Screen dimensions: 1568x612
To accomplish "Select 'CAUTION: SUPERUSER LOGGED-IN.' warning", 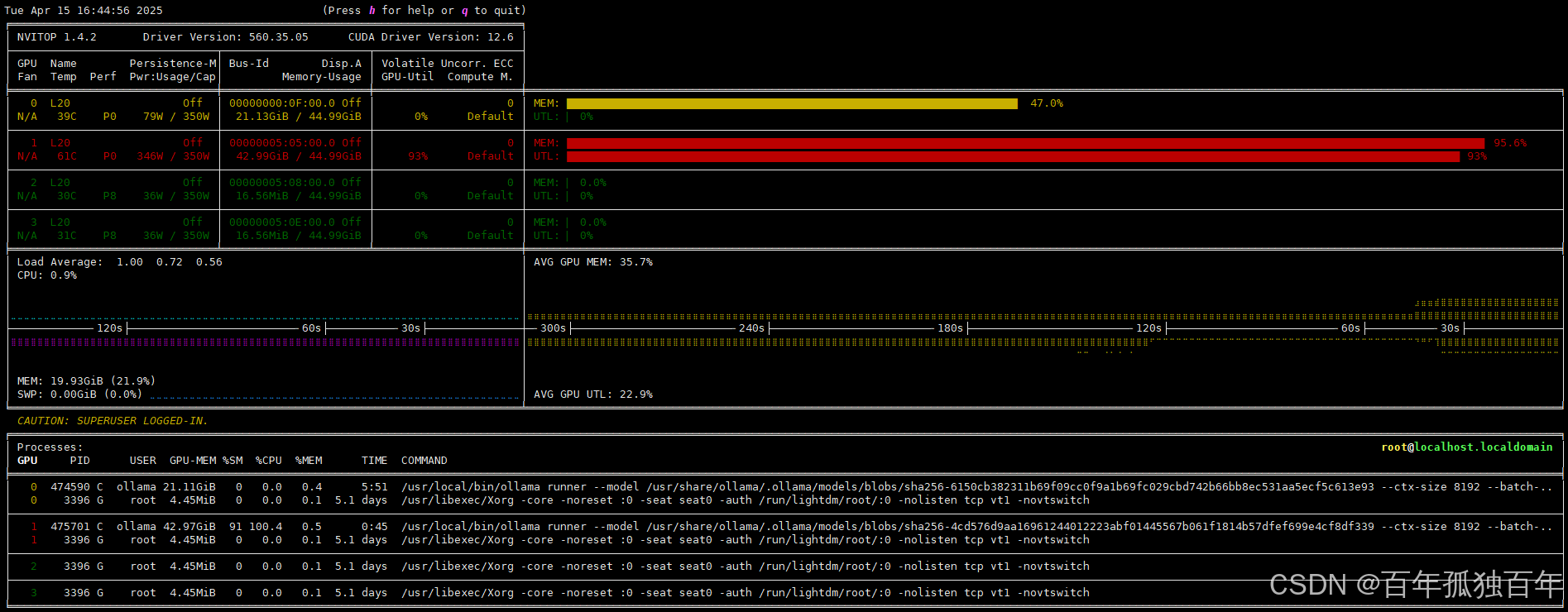I will (113, 421).
